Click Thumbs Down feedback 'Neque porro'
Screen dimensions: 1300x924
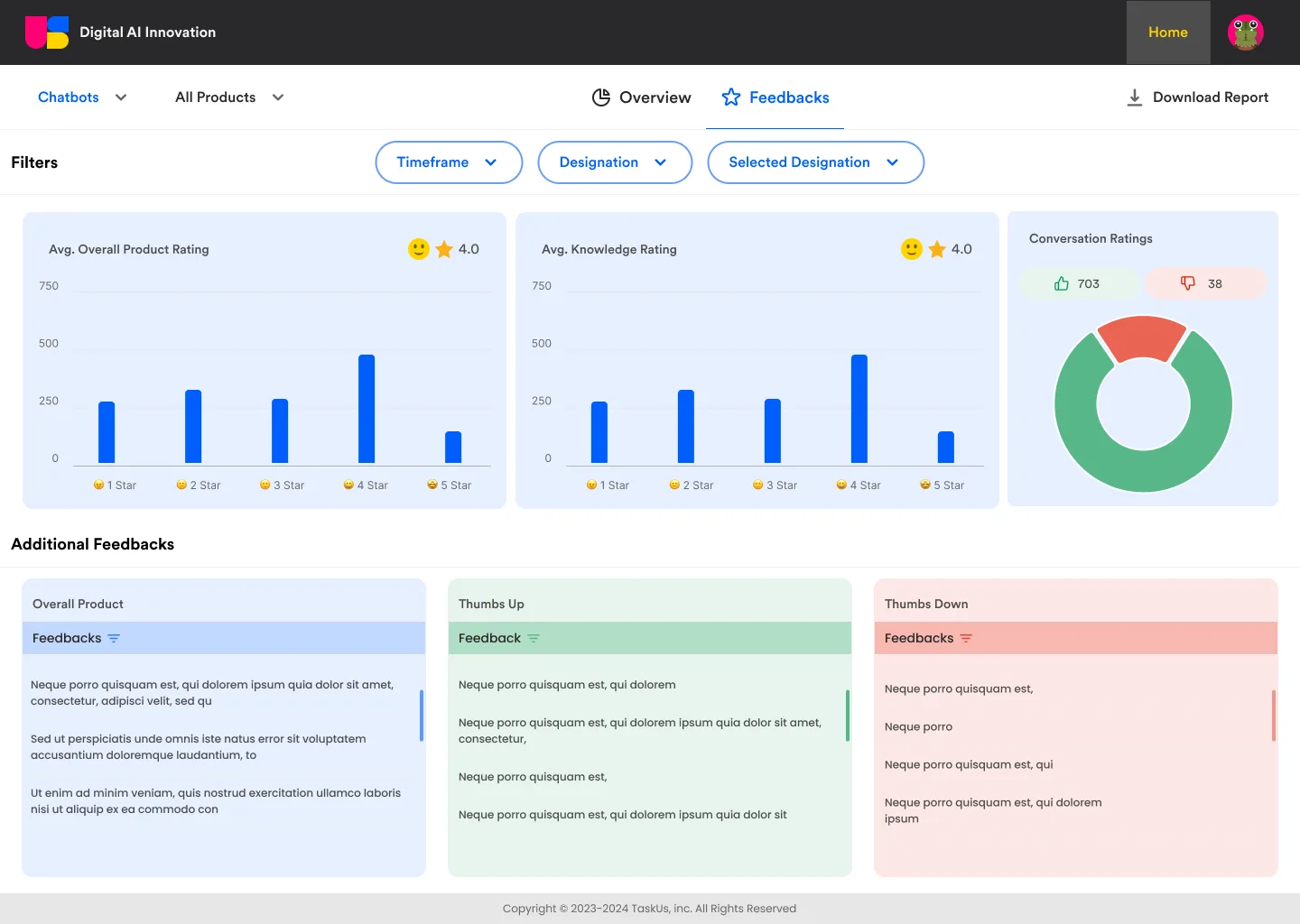coord(918,726)
